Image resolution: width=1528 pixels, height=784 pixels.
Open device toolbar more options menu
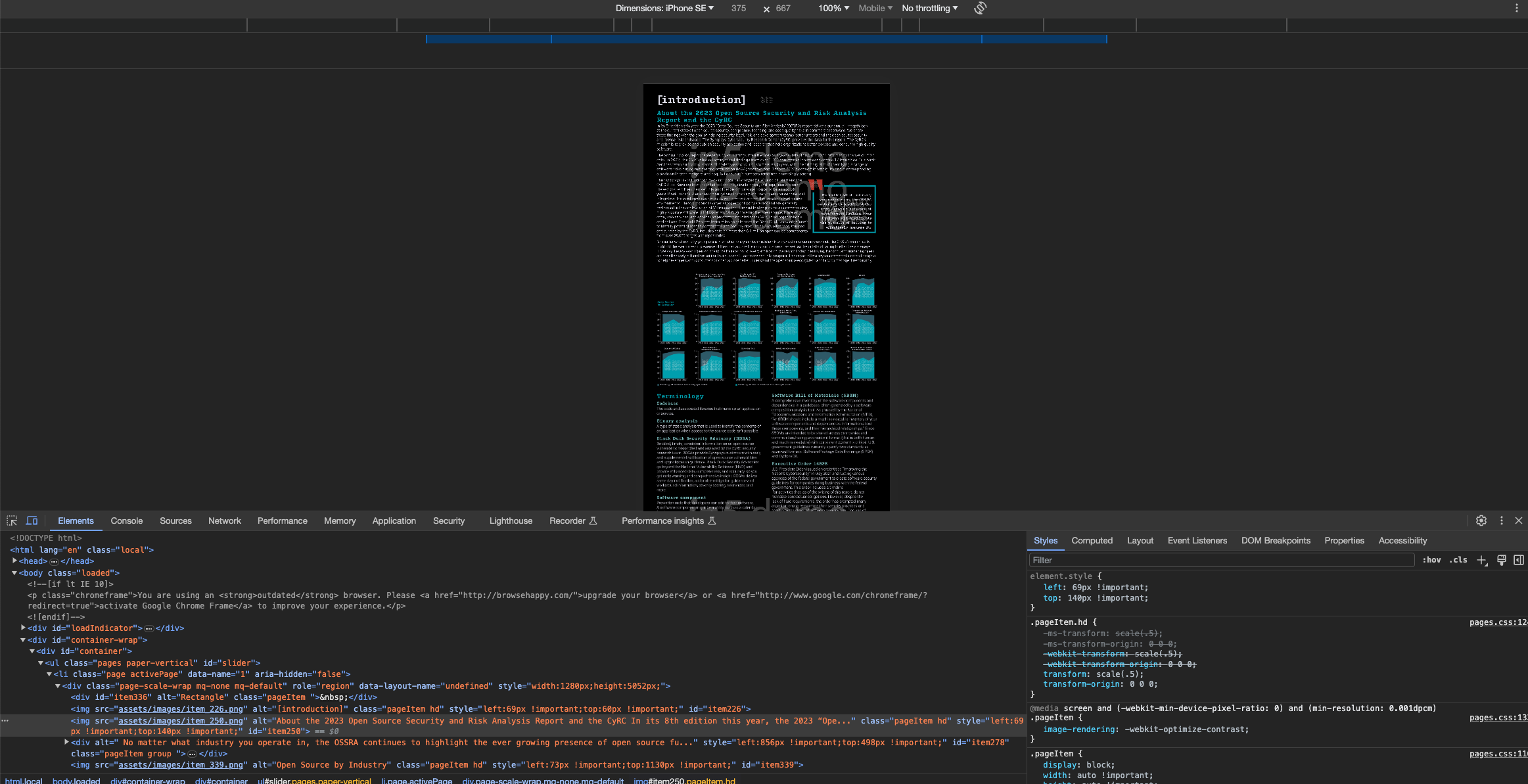(x=1516, y=8)
